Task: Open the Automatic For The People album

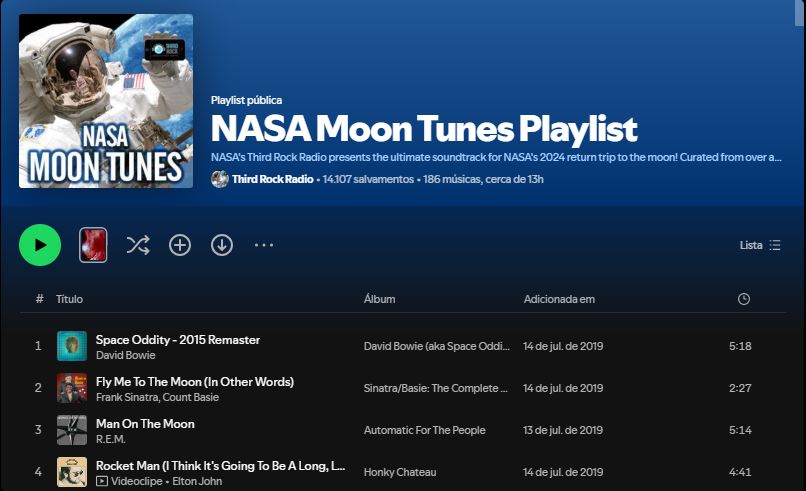Action: click(x=424, y=430)
